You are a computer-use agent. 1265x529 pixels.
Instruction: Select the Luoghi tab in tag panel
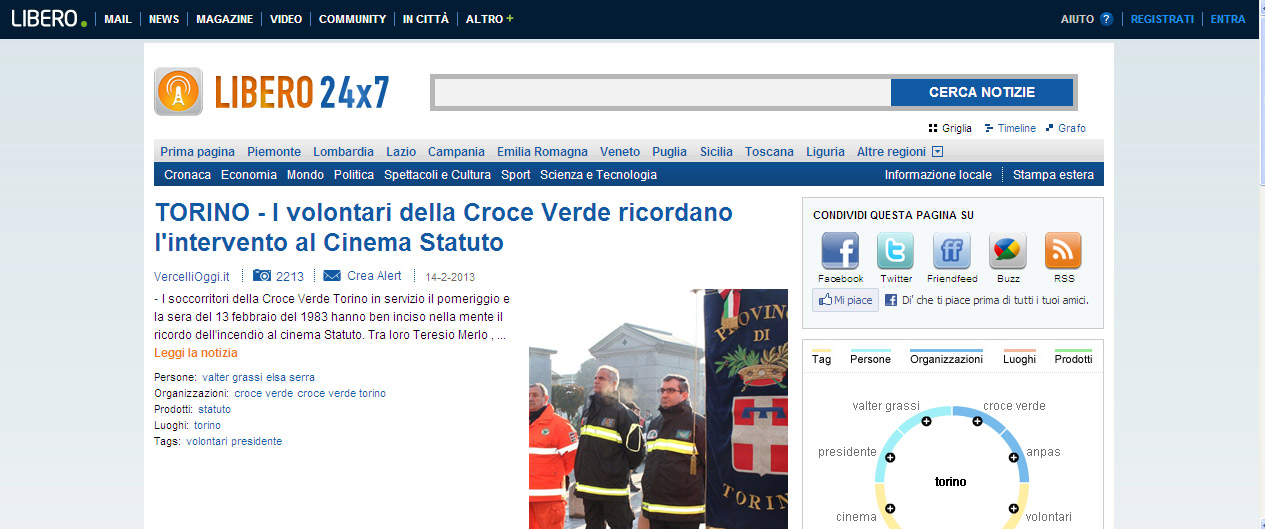pyautogui.click(x=1019, y=358)
